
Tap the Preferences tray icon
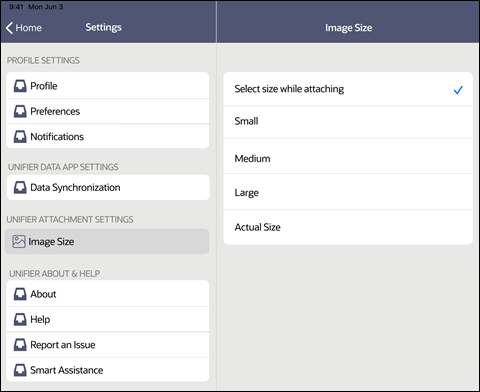[20, 111]
